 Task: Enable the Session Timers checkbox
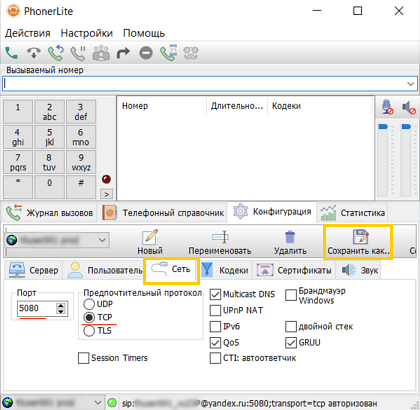83,358
